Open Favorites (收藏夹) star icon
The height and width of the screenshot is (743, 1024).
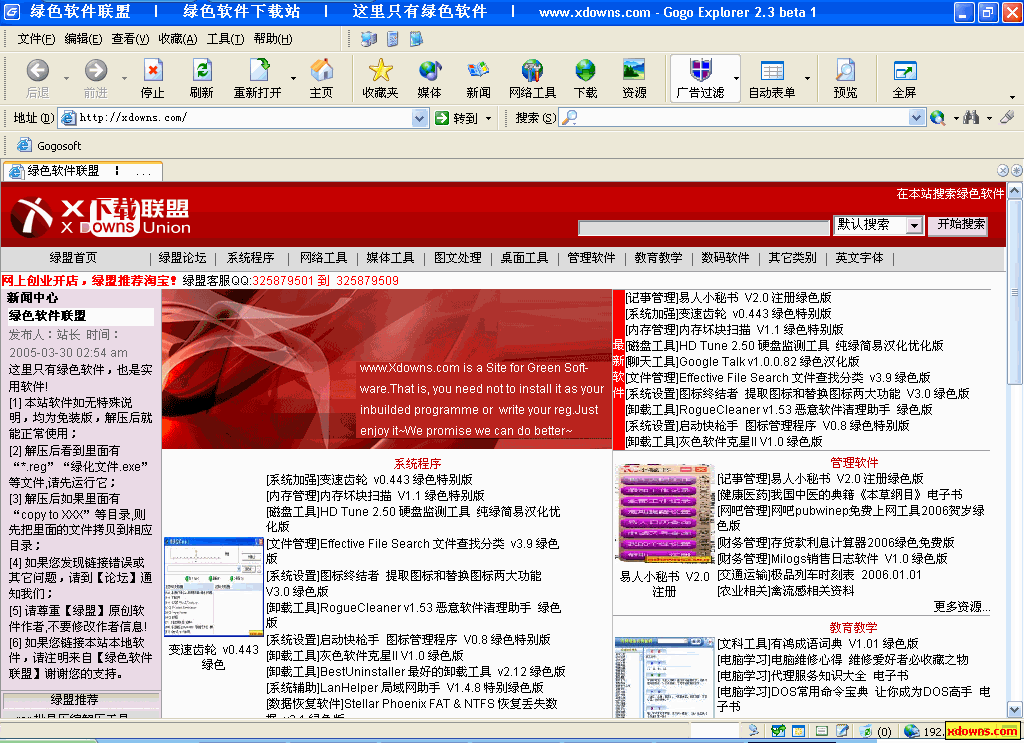[380, 71]
